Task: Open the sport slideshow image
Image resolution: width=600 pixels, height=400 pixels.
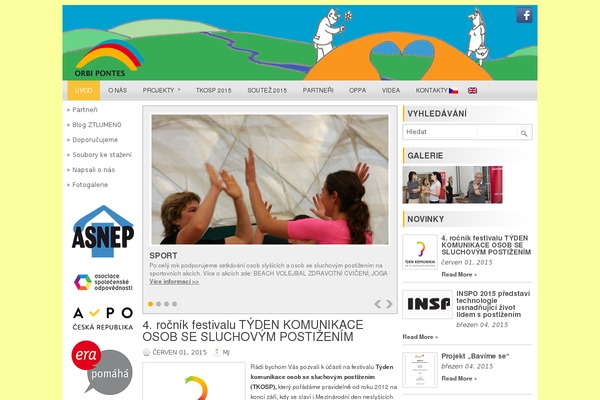Action: (270, 179)
